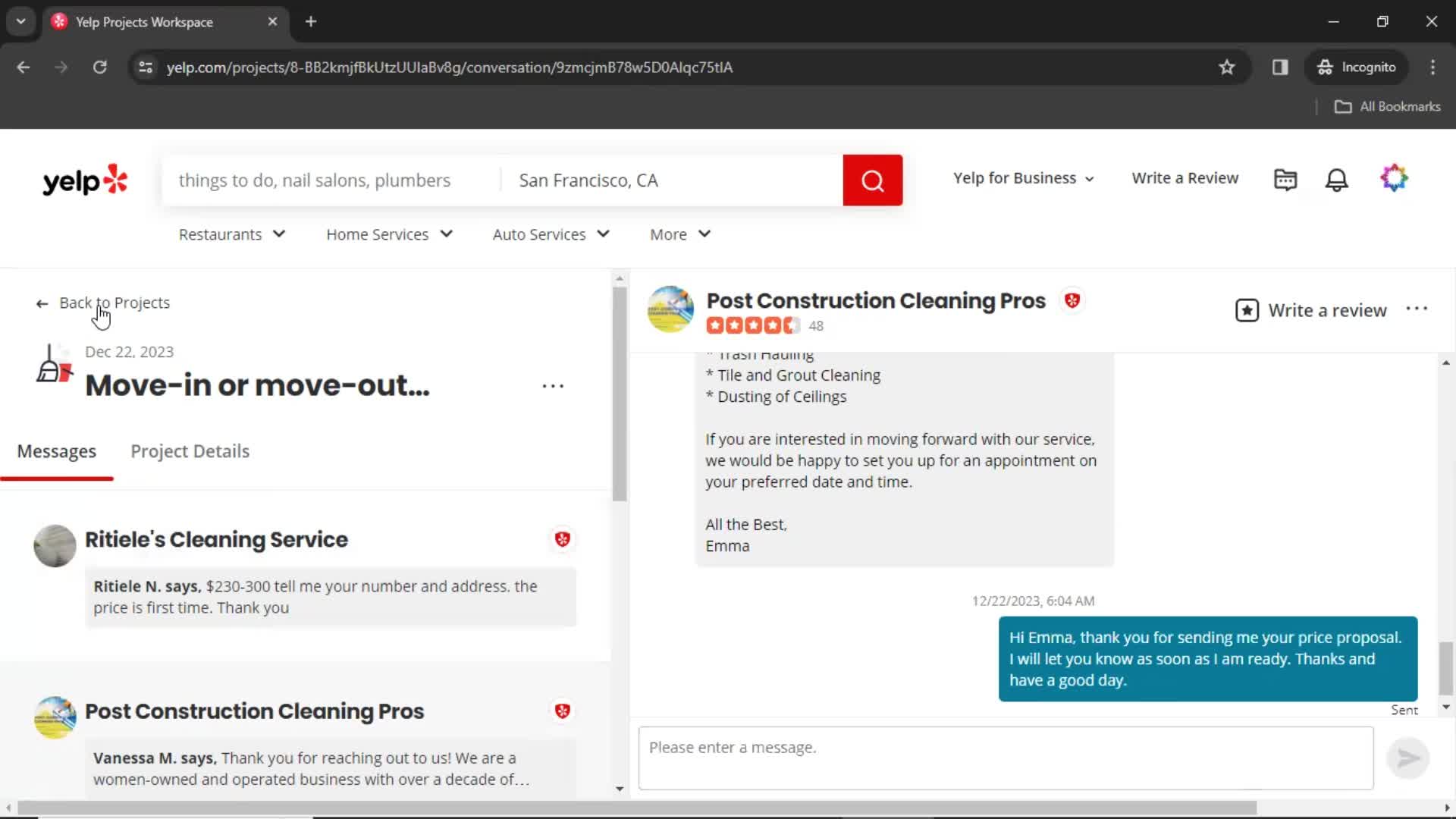Click the back arrow beside Back to Projects

point(42,303)
